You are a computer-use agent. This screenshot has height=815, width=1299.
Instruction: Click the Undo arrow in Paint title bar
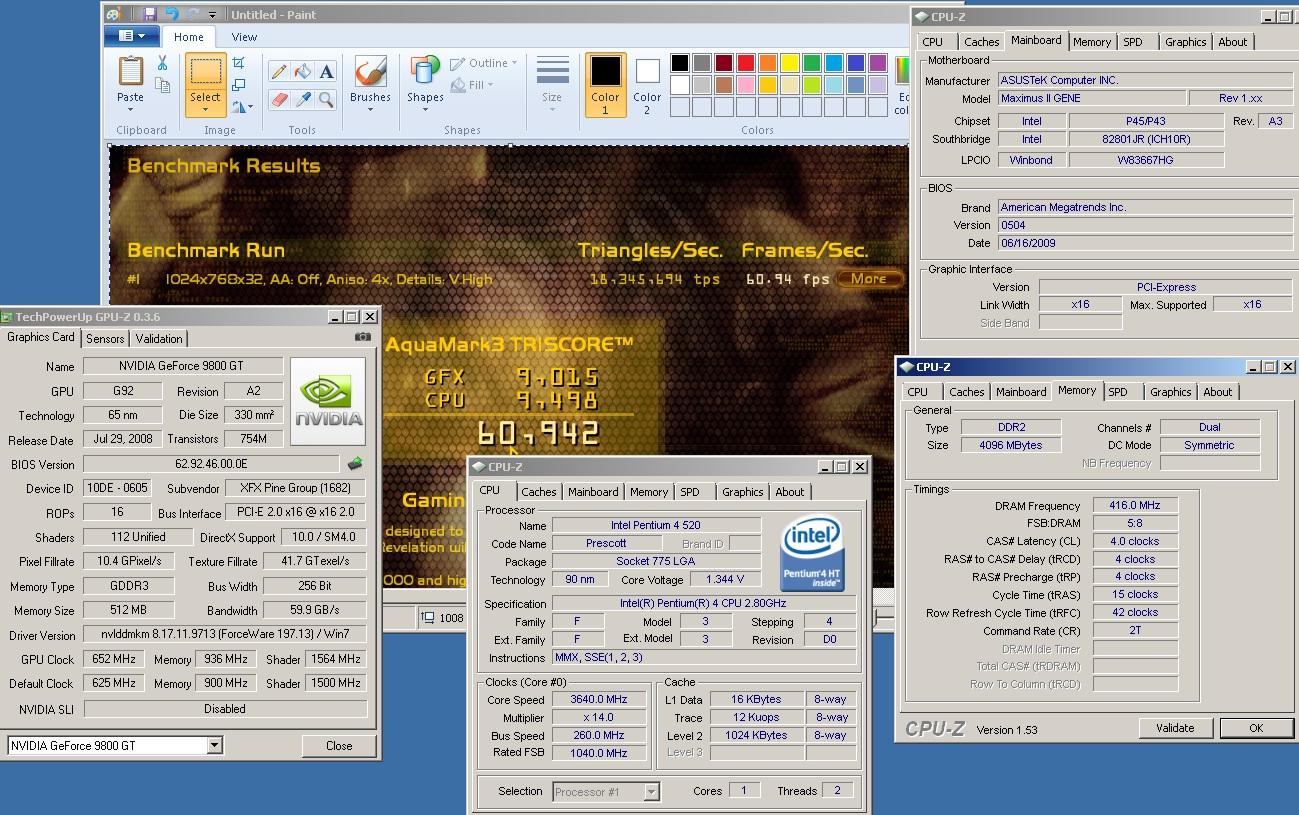(x=171, y=14)
